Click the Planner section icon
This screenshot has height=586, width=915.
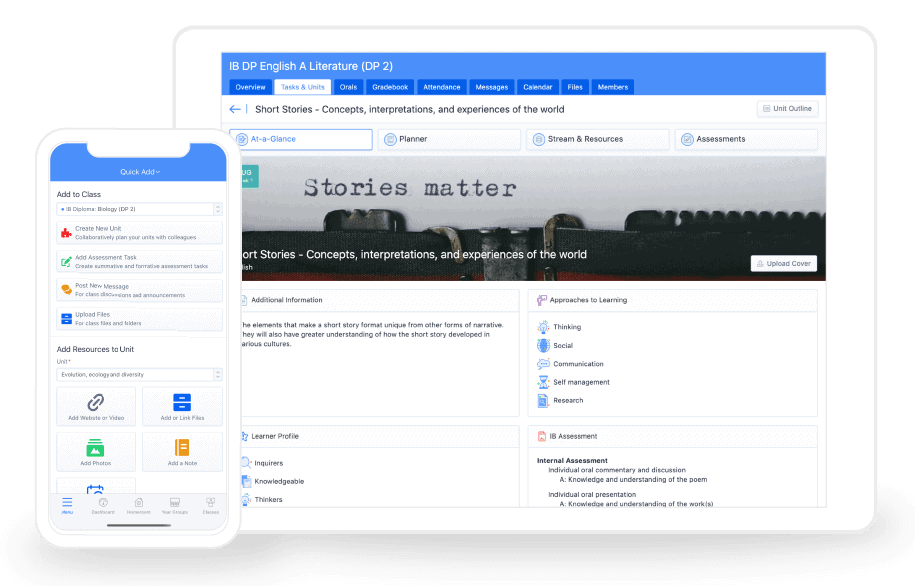point(390,139)
